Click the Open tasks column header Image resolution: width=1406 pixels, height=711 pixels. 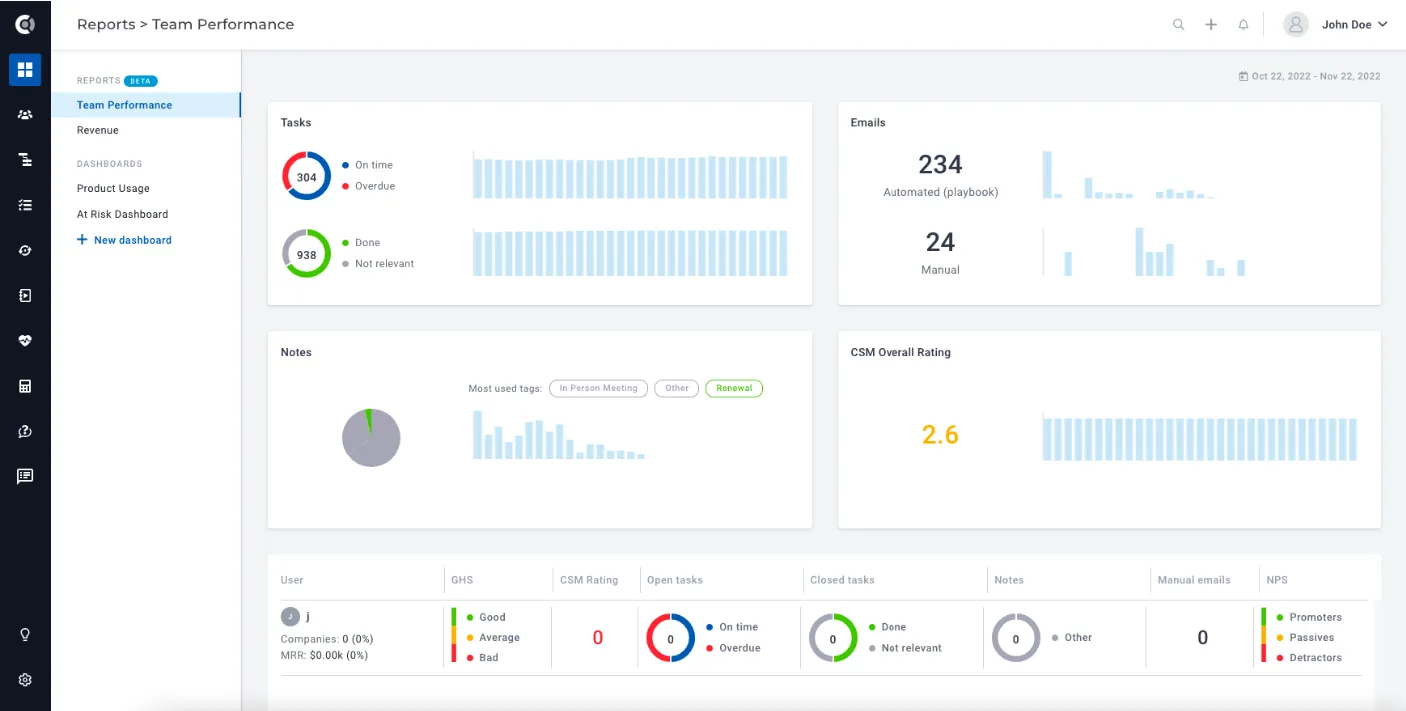point(675,580)
